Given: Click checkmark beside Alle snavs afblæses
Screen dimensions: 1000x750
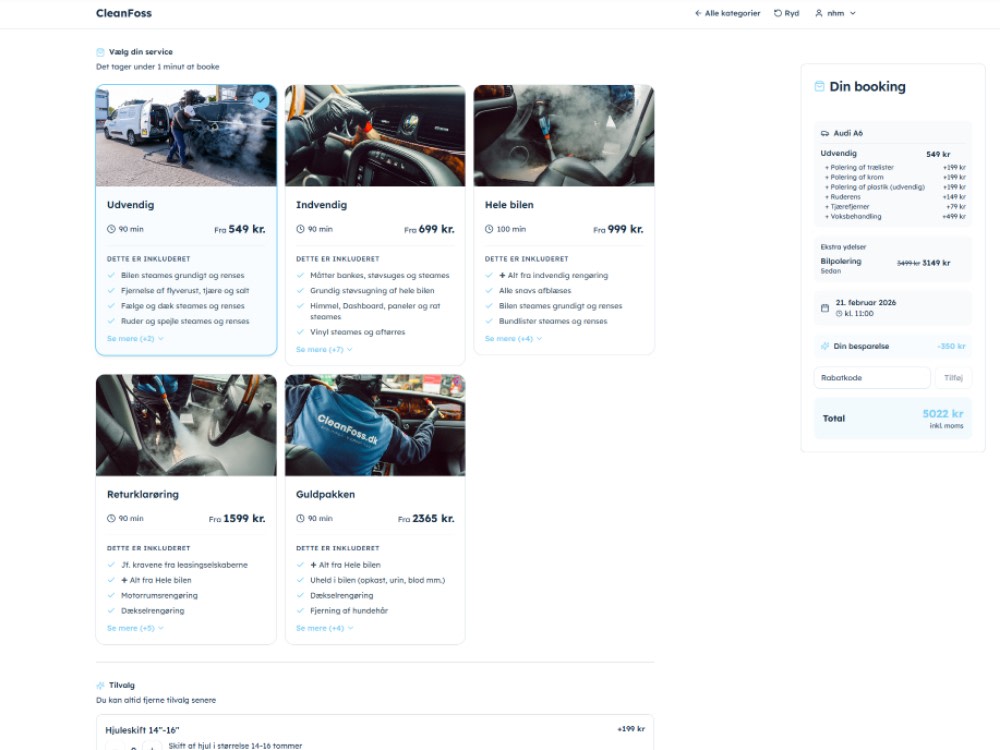Looking at the screenshot, I should click(489, 291).
